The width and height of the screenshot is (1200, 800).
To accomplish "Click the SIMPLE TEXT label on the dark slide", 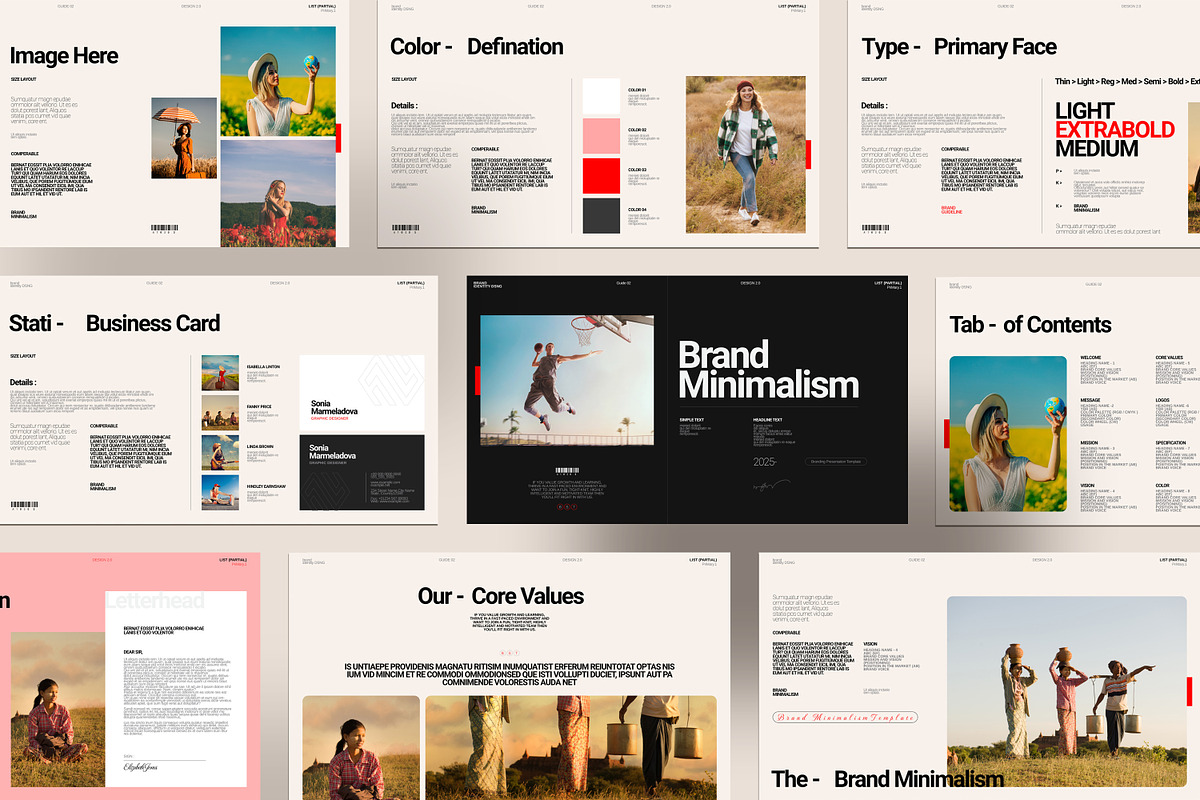I will click(692, 420).
